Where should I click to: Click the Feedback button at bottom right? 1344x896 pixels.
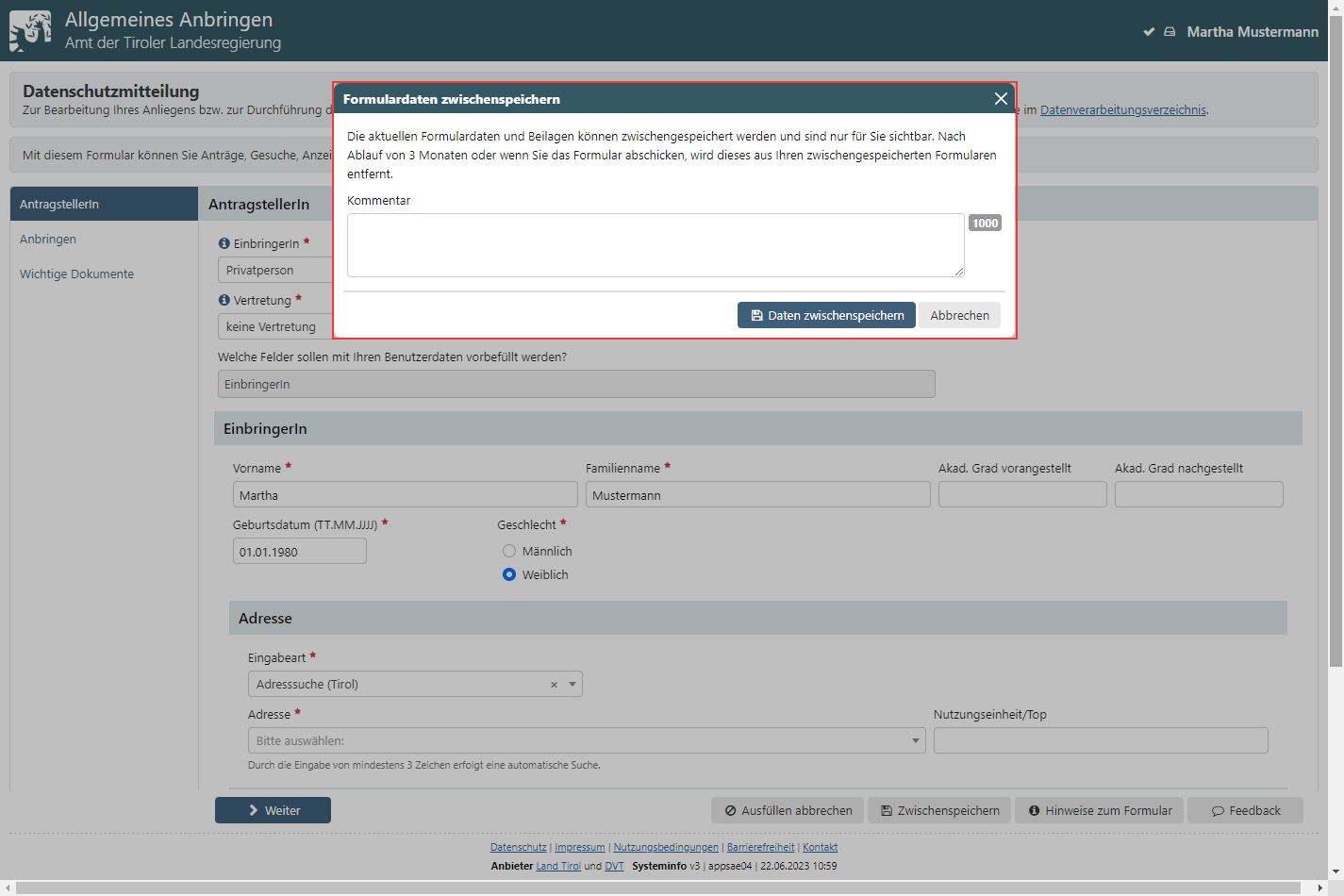coord(1245,810)
